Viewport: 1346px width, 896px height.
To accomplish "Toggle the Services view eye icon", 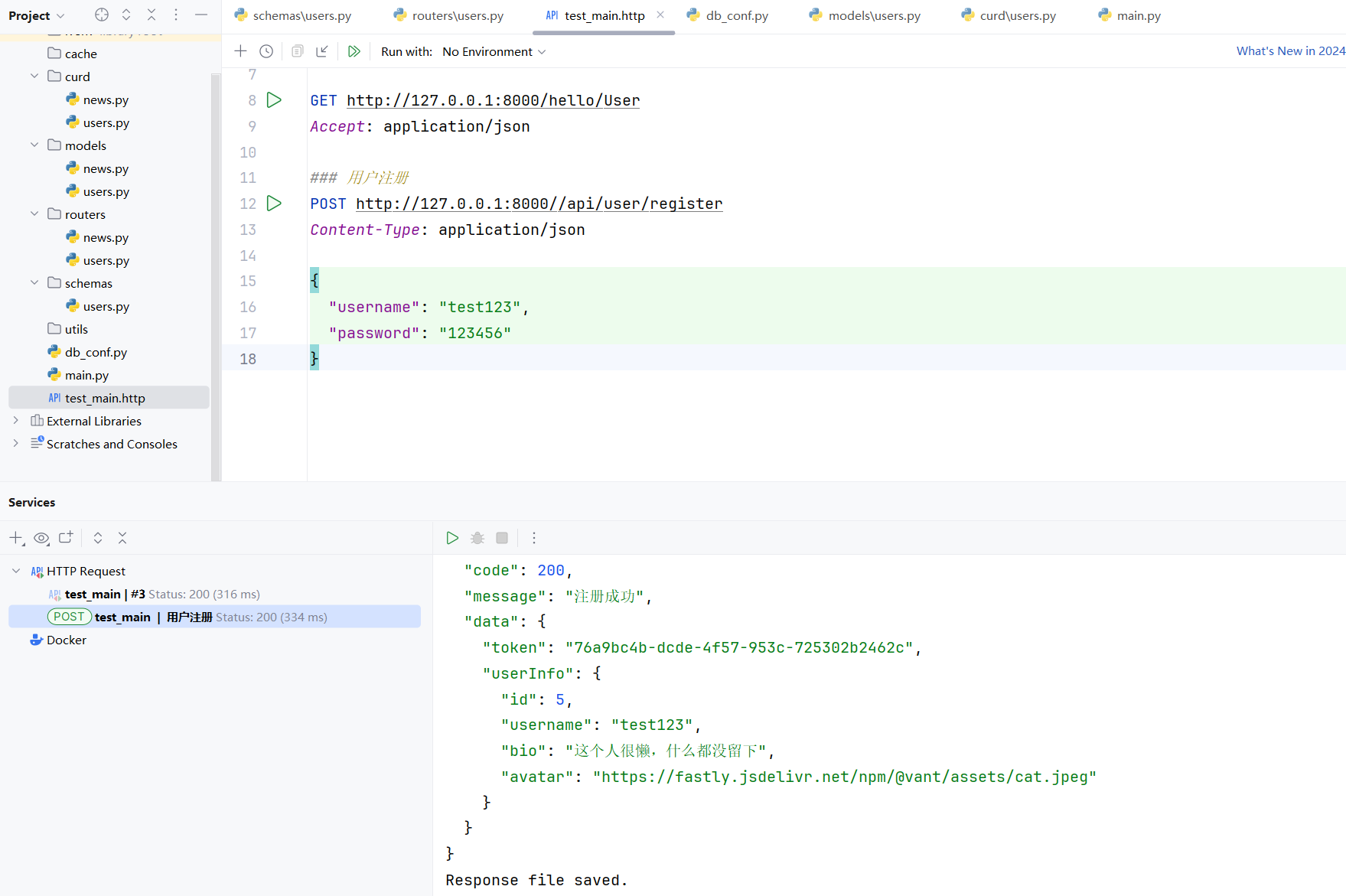I will [41, 538].
